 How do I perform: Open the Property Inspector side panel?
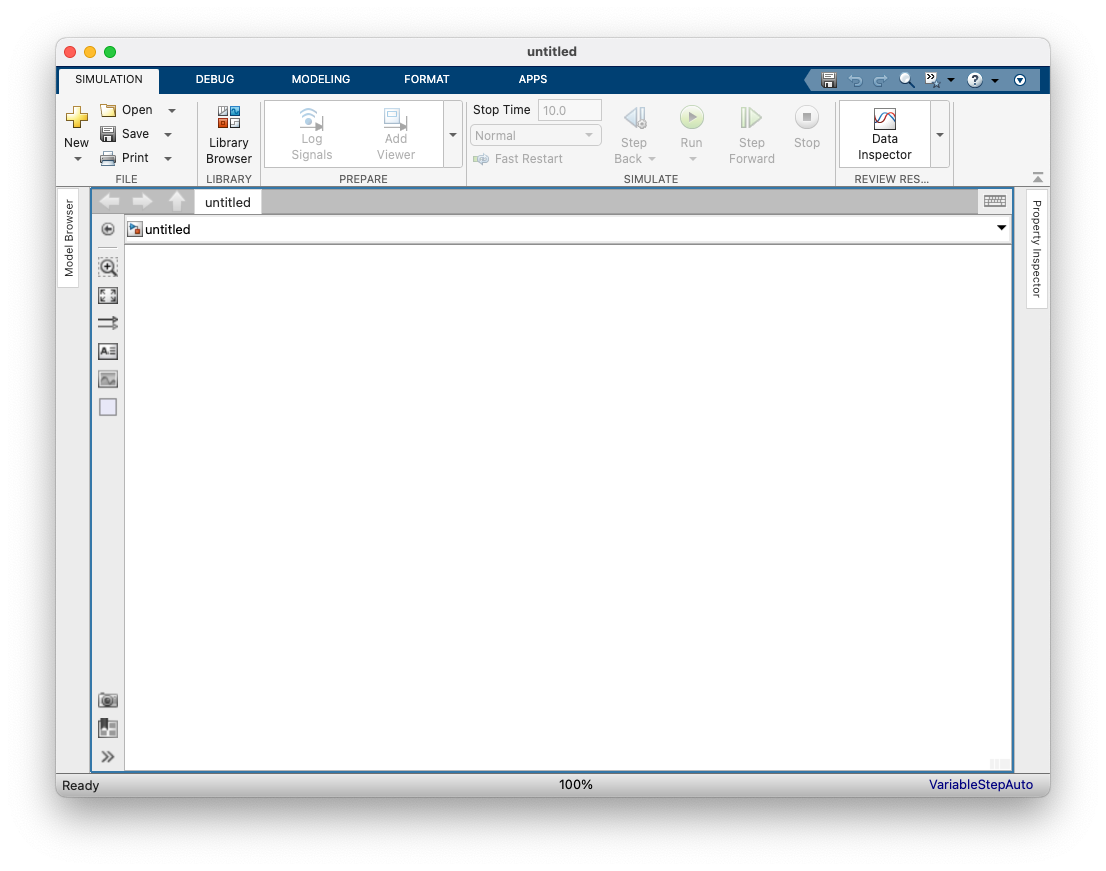coord(1036,249)
